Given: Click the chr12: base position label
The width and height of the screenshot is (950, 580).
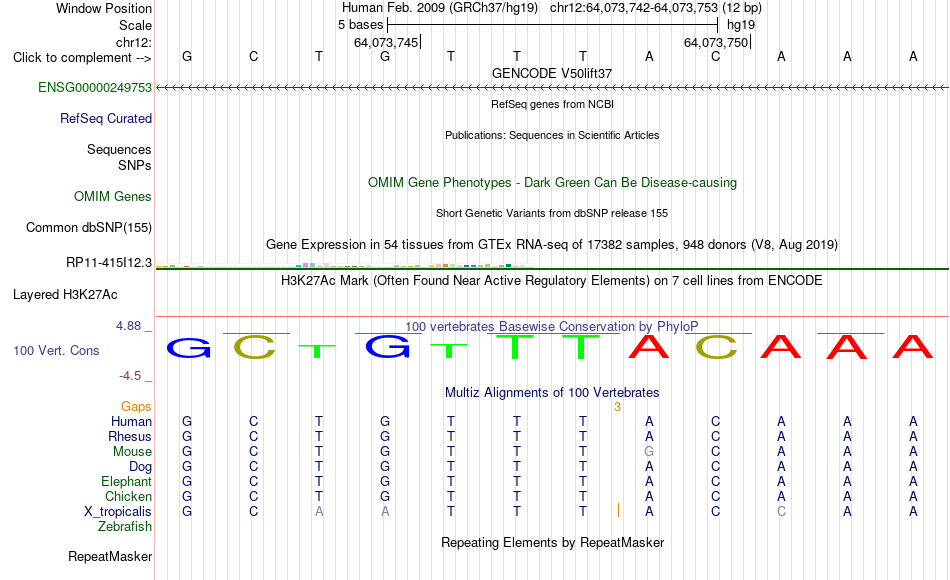Looking at the screenshot, I should pyautogui.click(x=133, y=42).
